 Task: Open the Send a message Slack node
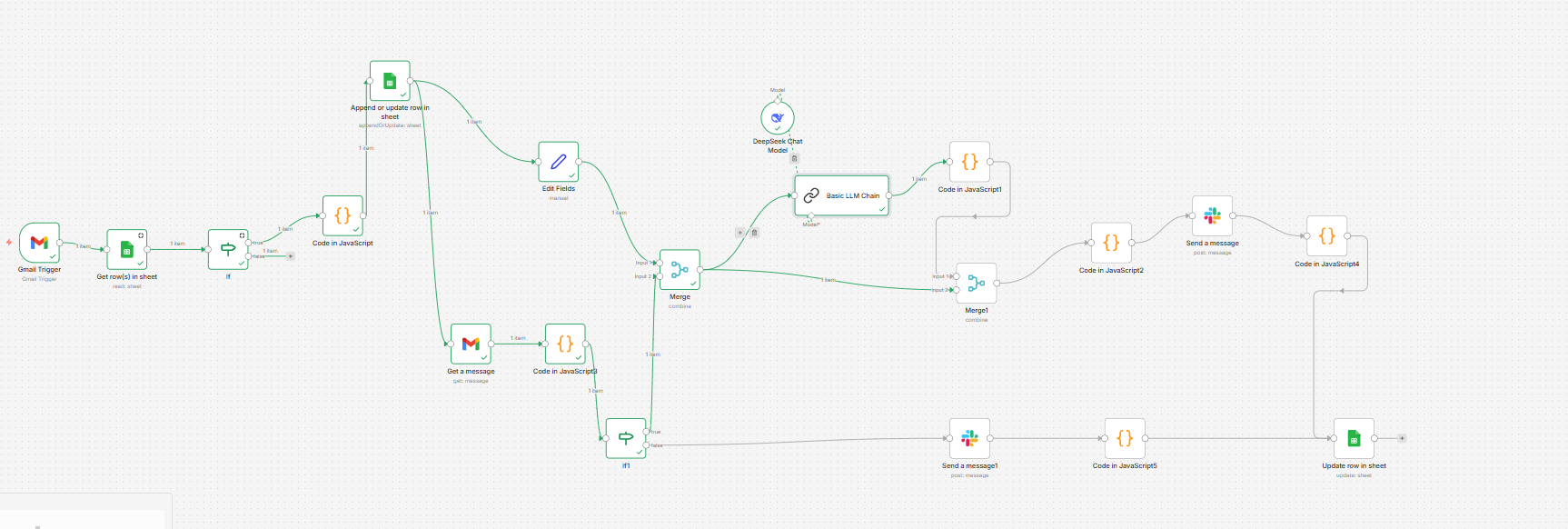(1212, 216)
